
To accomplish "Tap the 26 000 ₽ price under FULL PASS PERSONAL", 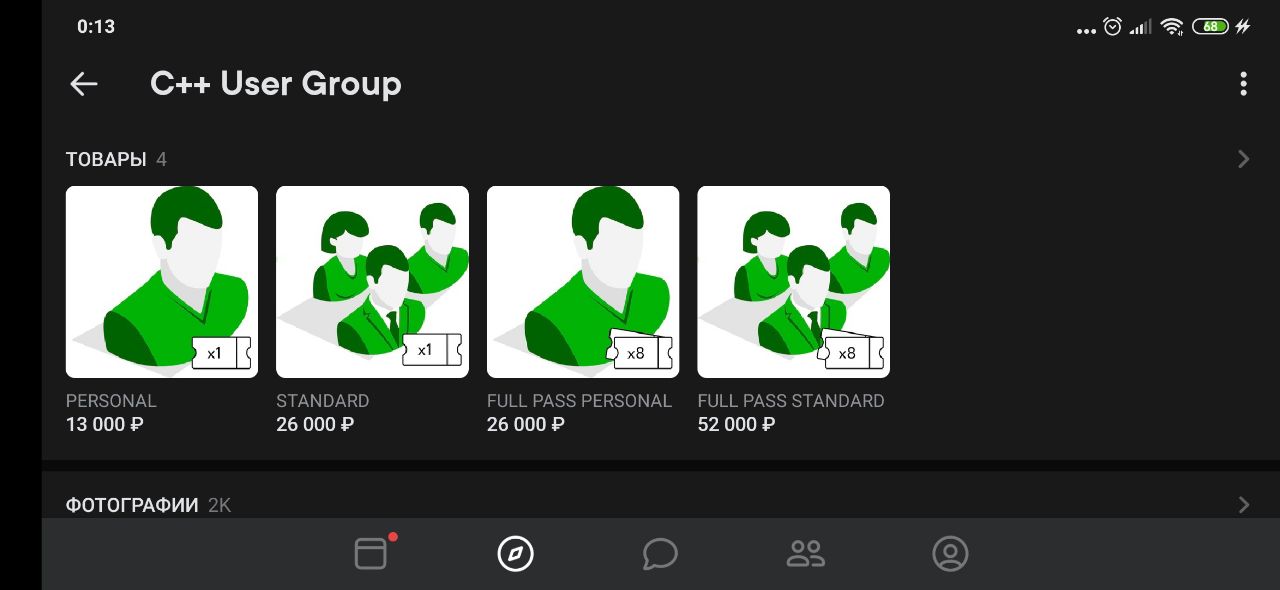I will [526, 425].
